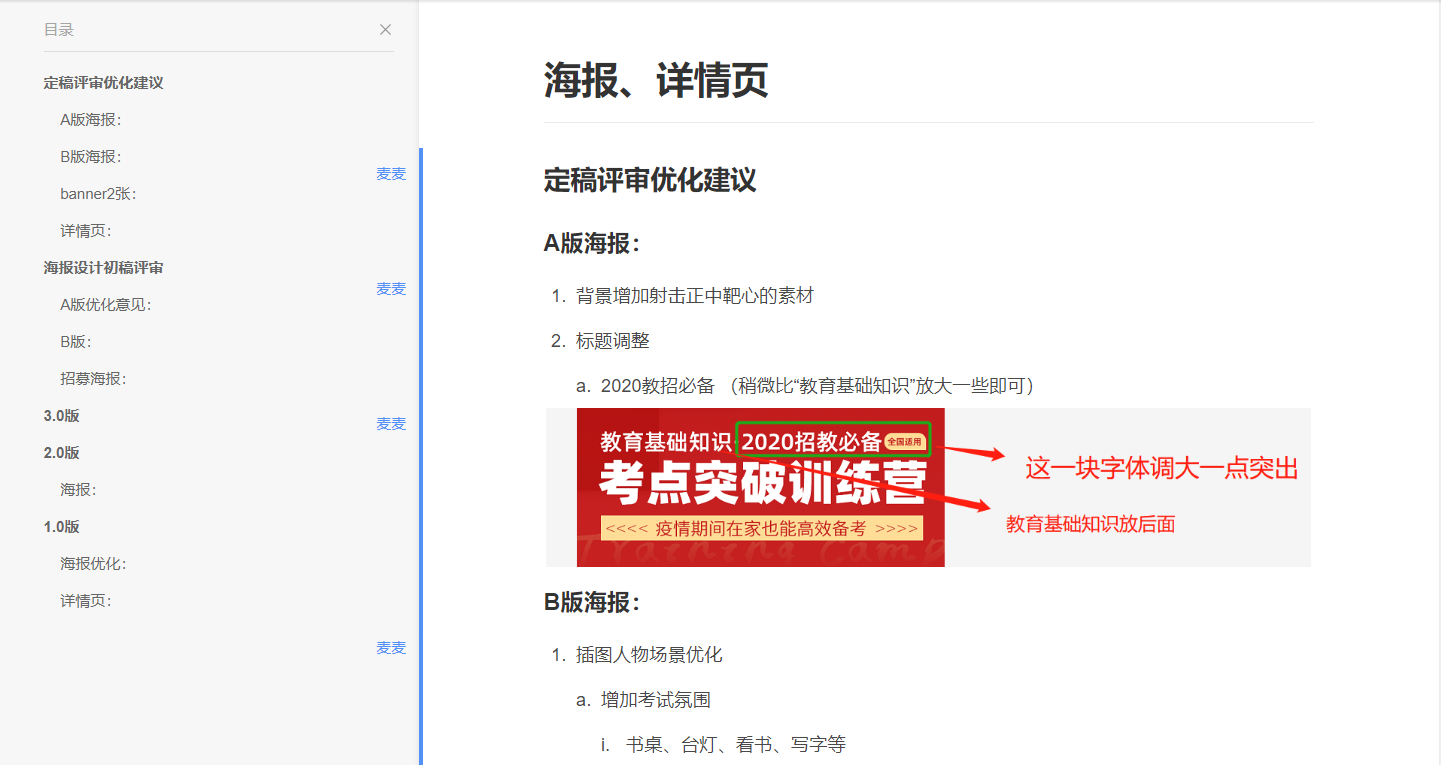The image size is (1441, 765).
Task: Close the 目录 outline panel
Action: [385, 30]
